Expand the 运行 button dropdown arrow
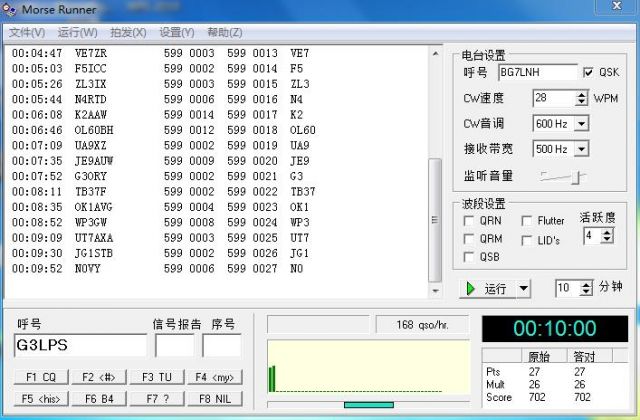This screenshot has width=640, height=420. pyautogui.click(x=523, y=289)
